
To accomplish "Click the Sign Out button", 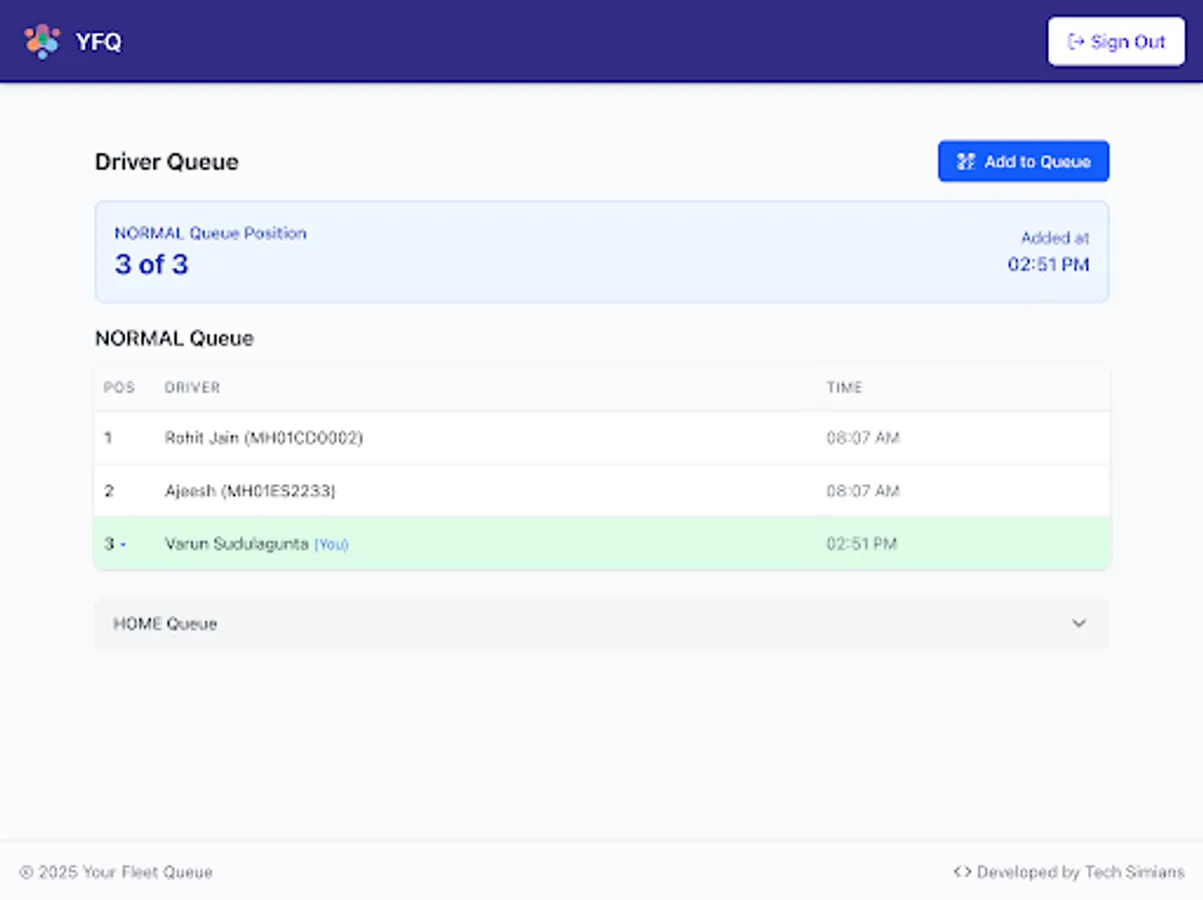I will [1116, 41].
